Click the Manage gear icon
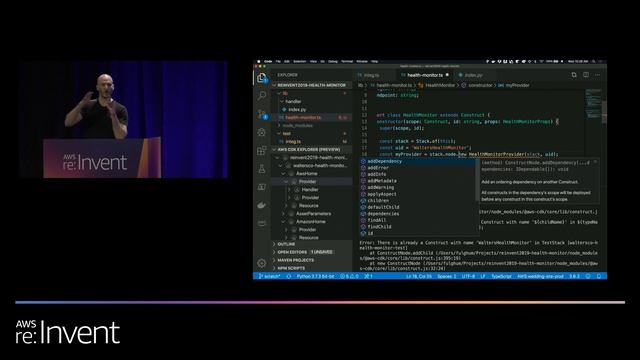Screen dimensions: 640x360 click(x=262, y=263)
